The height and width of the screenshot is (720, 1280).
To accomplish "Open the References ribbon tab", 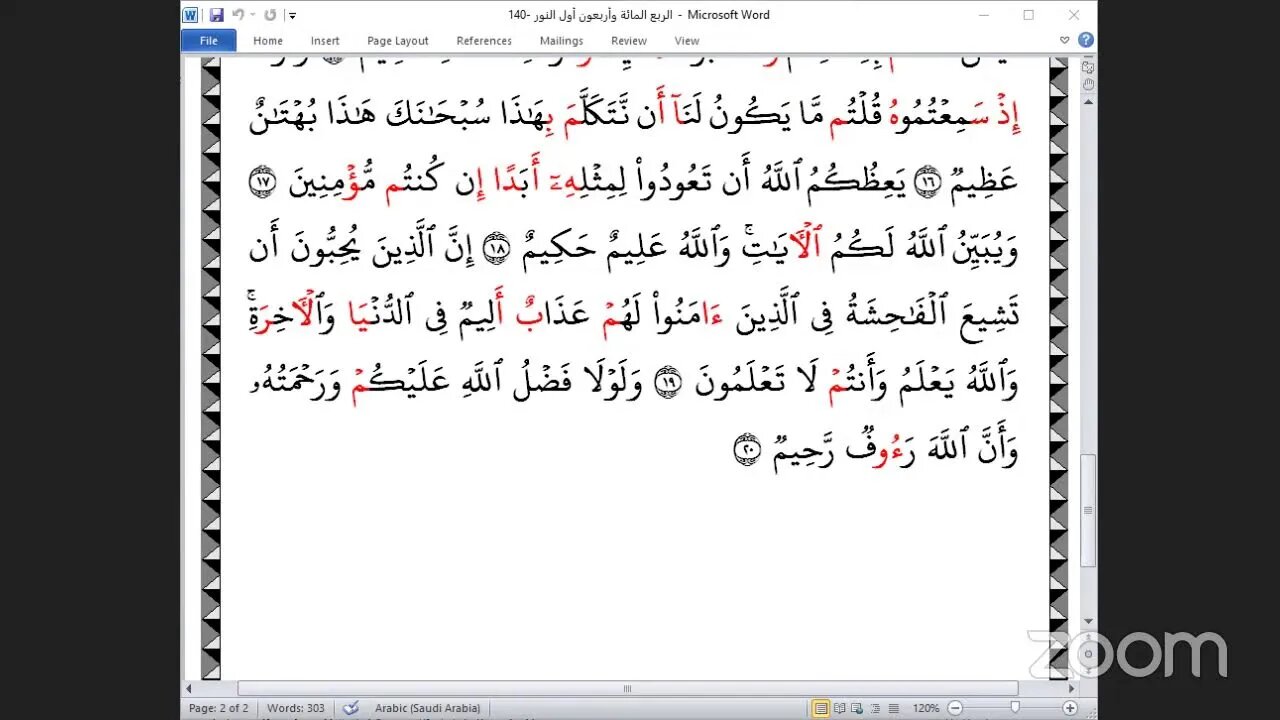I will [x=484, y=41].
